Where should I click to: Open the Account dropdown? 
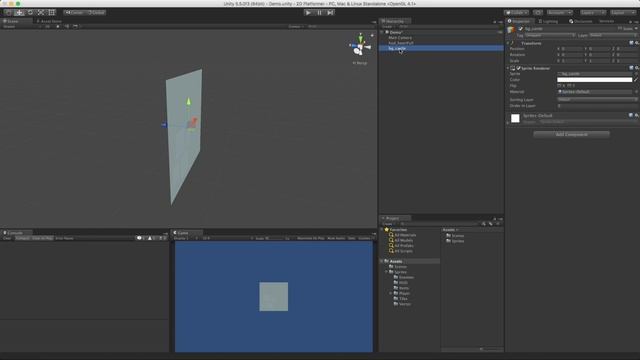(560, 13)
